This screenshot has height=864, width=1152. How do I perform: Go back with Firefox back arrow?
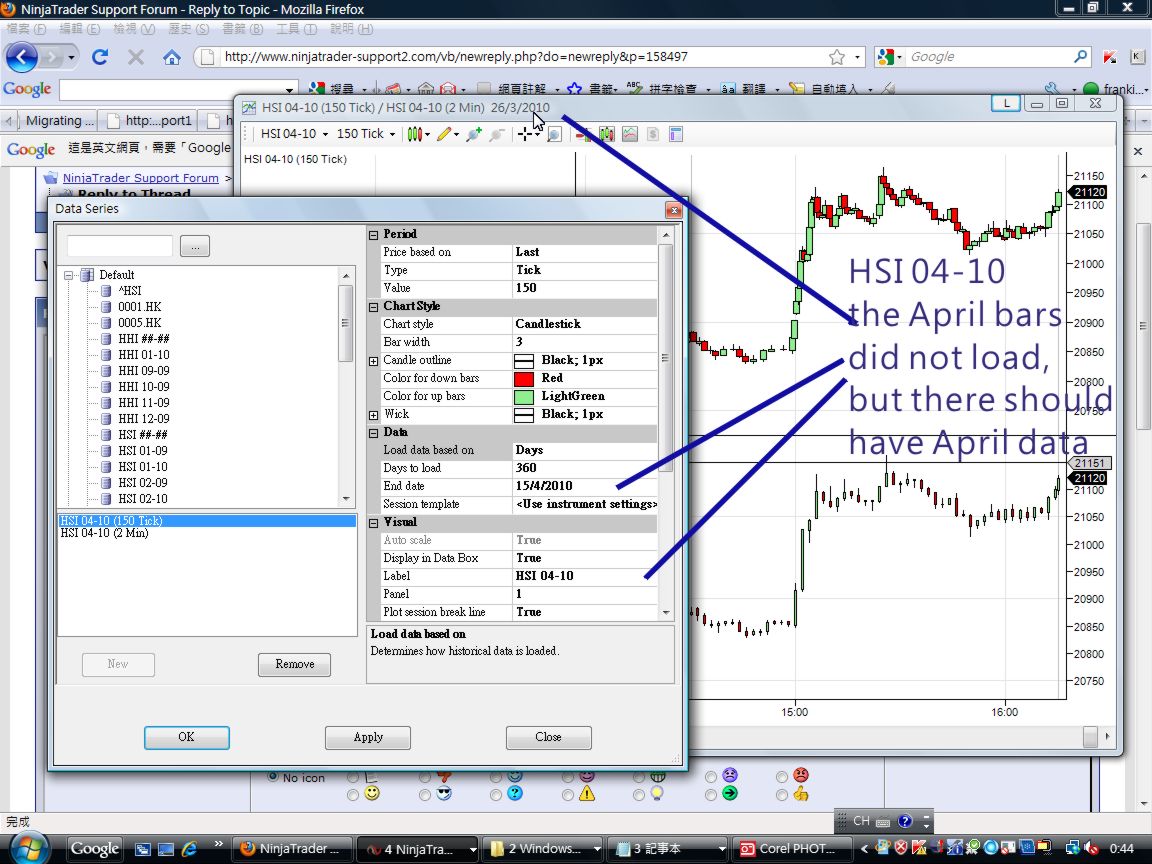(x=21, y=57)
